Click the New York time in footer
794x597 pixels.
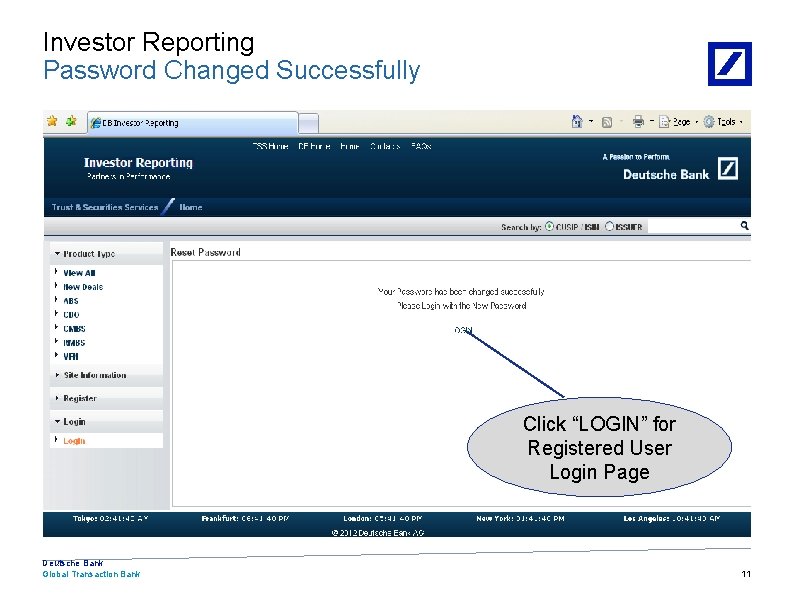click(x=520, y=519)
